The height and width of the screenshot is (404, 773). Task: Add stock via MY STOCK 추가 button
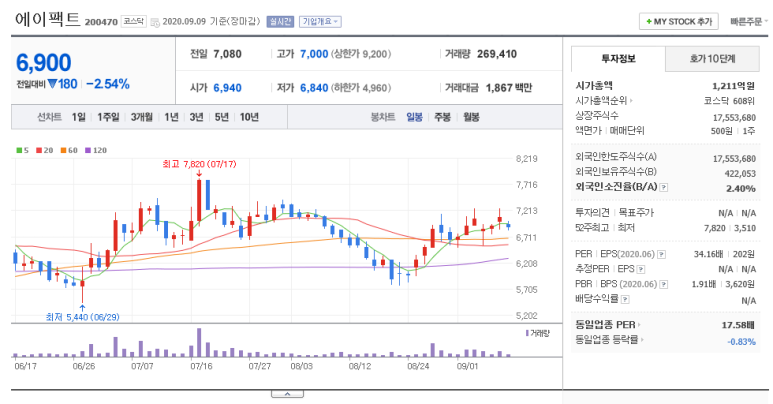coord(679,22)
